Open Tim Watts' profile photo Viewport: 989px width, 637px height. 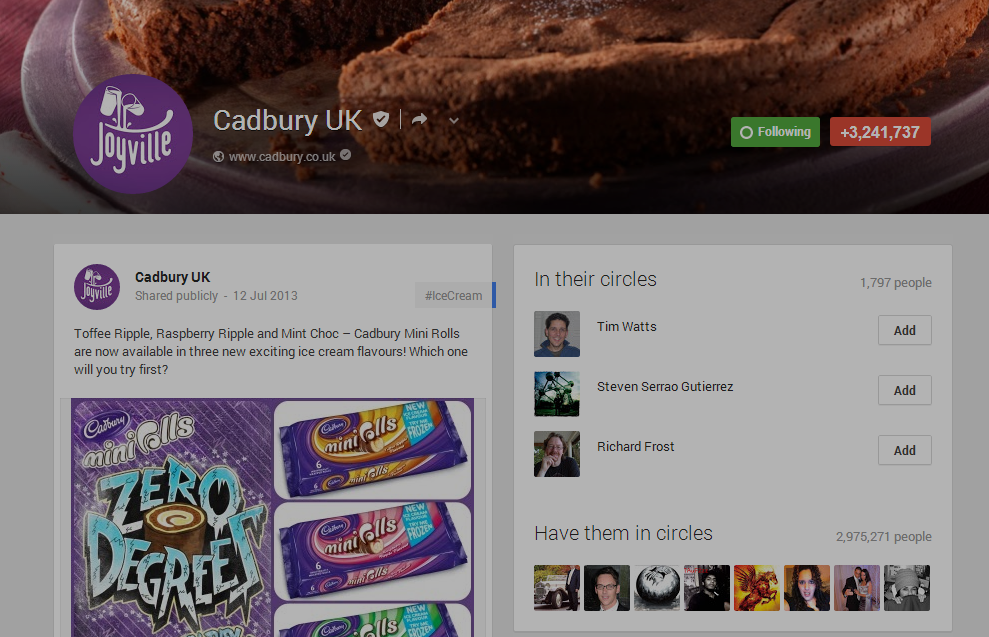pos(557,333)
